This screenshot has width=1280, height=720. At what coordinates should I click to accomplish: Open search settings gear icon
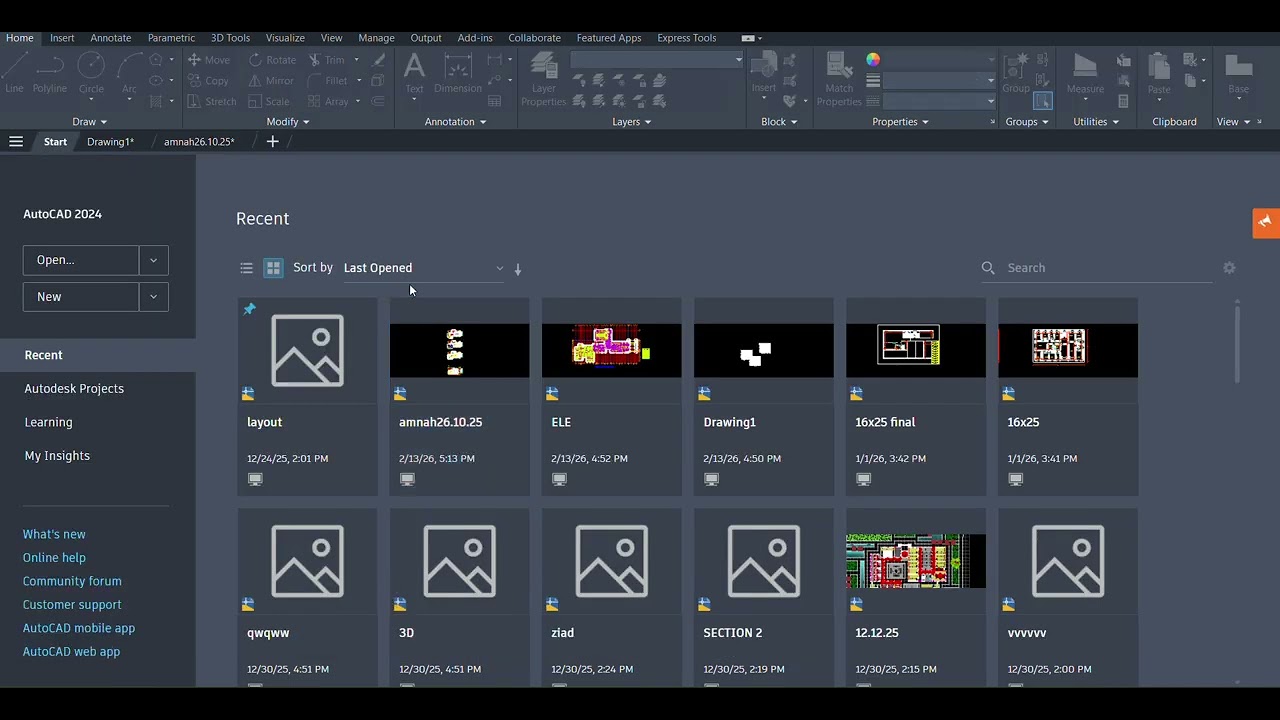[x=1229, y=268]
